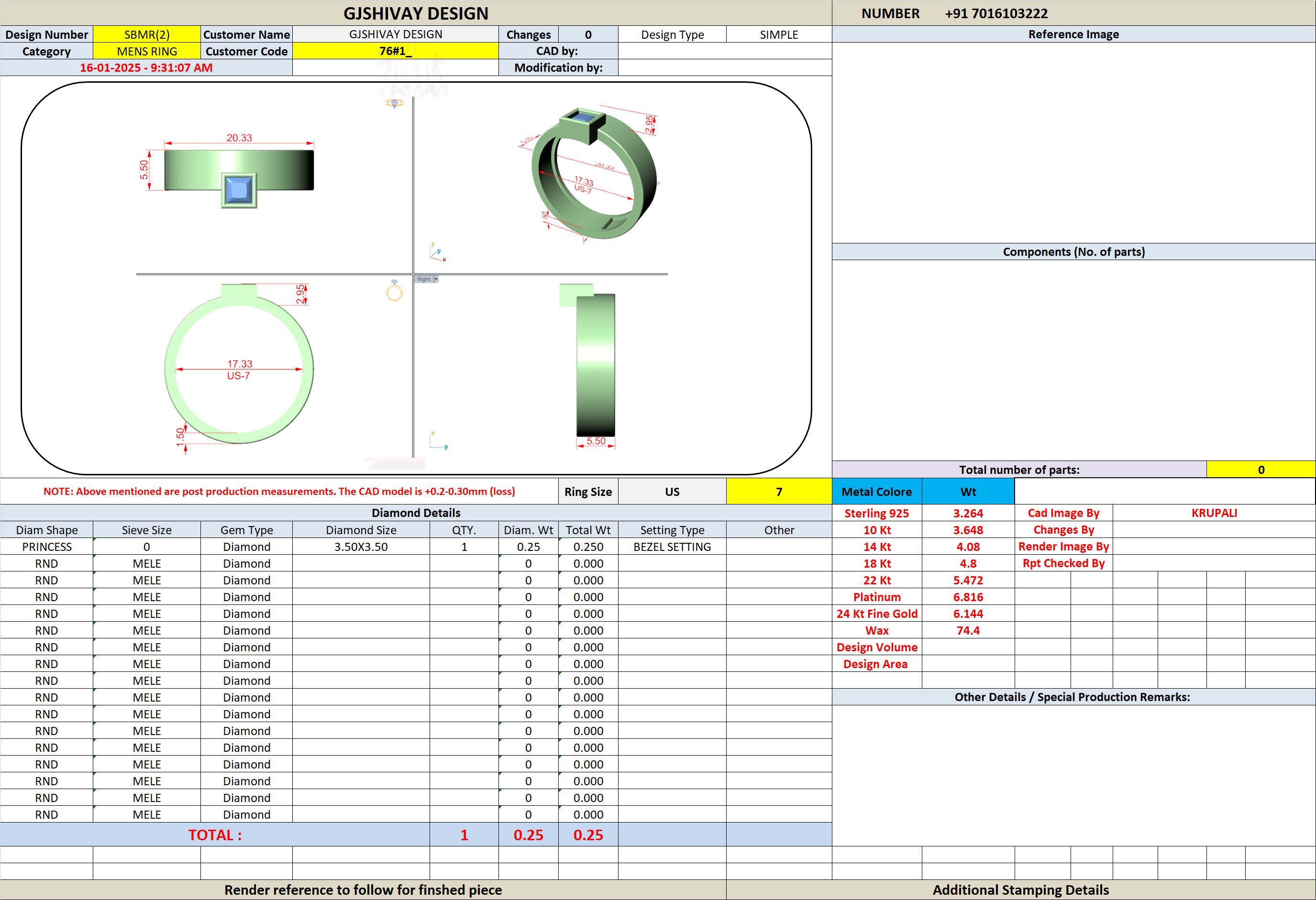1316x900 pixels.
Task: Click the Design Area label
Action: tap(875, 663)
